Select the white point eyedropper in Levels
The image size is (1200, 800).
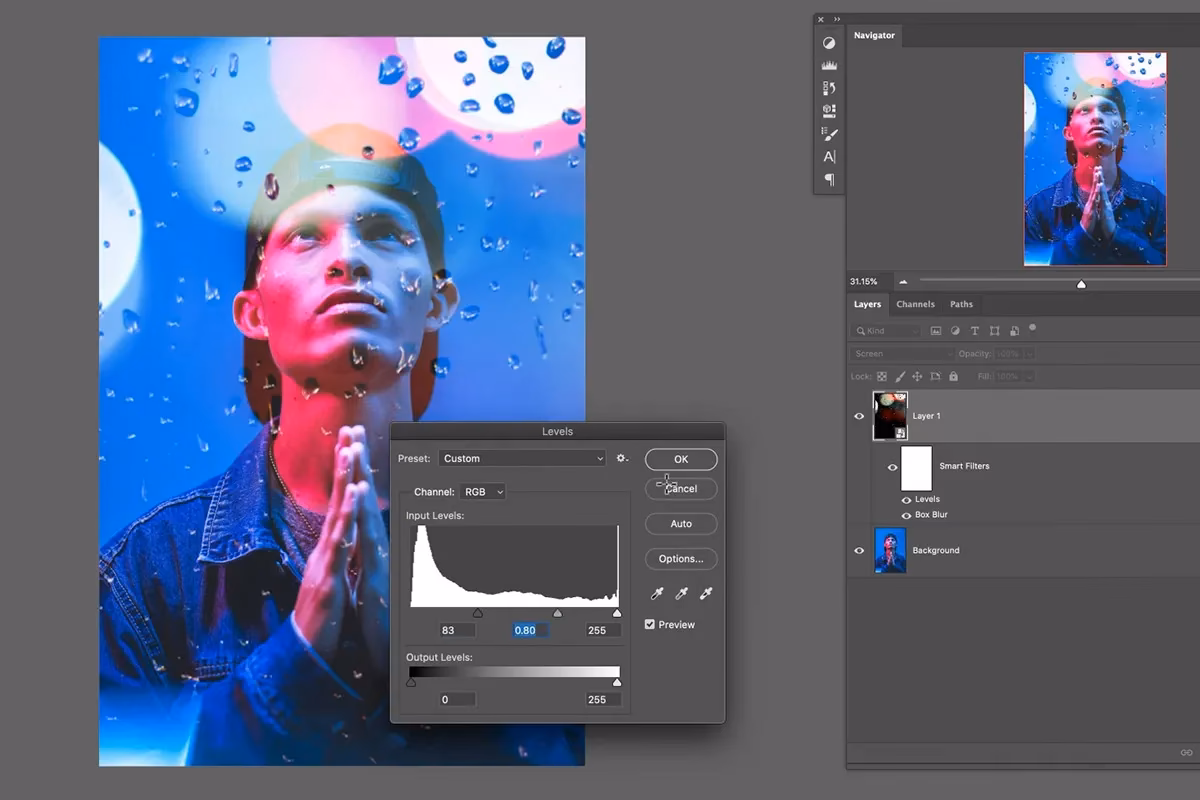705,592
